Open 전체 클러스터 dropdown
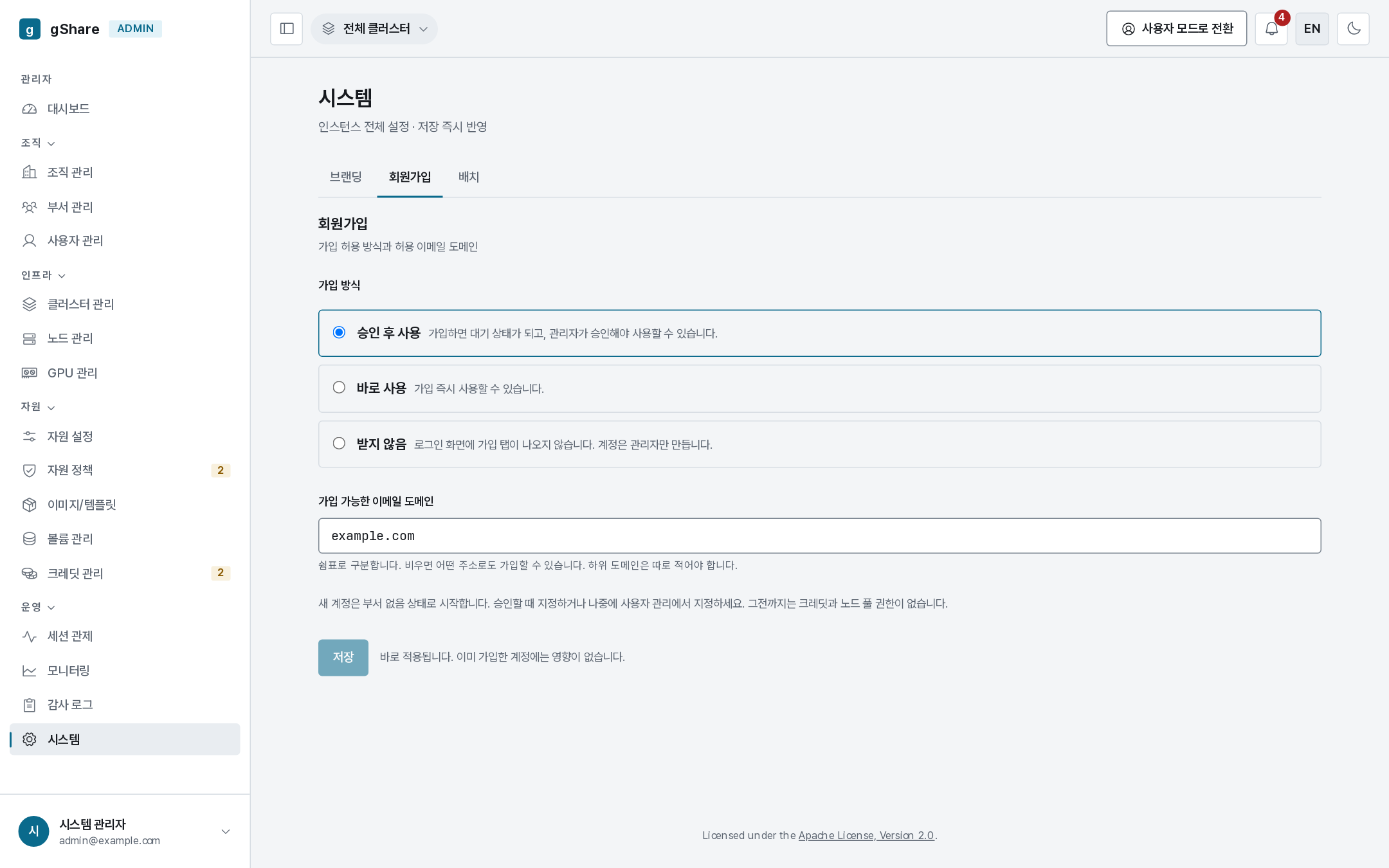Viewport: 1389px width, 868px height. click(374, 29)
